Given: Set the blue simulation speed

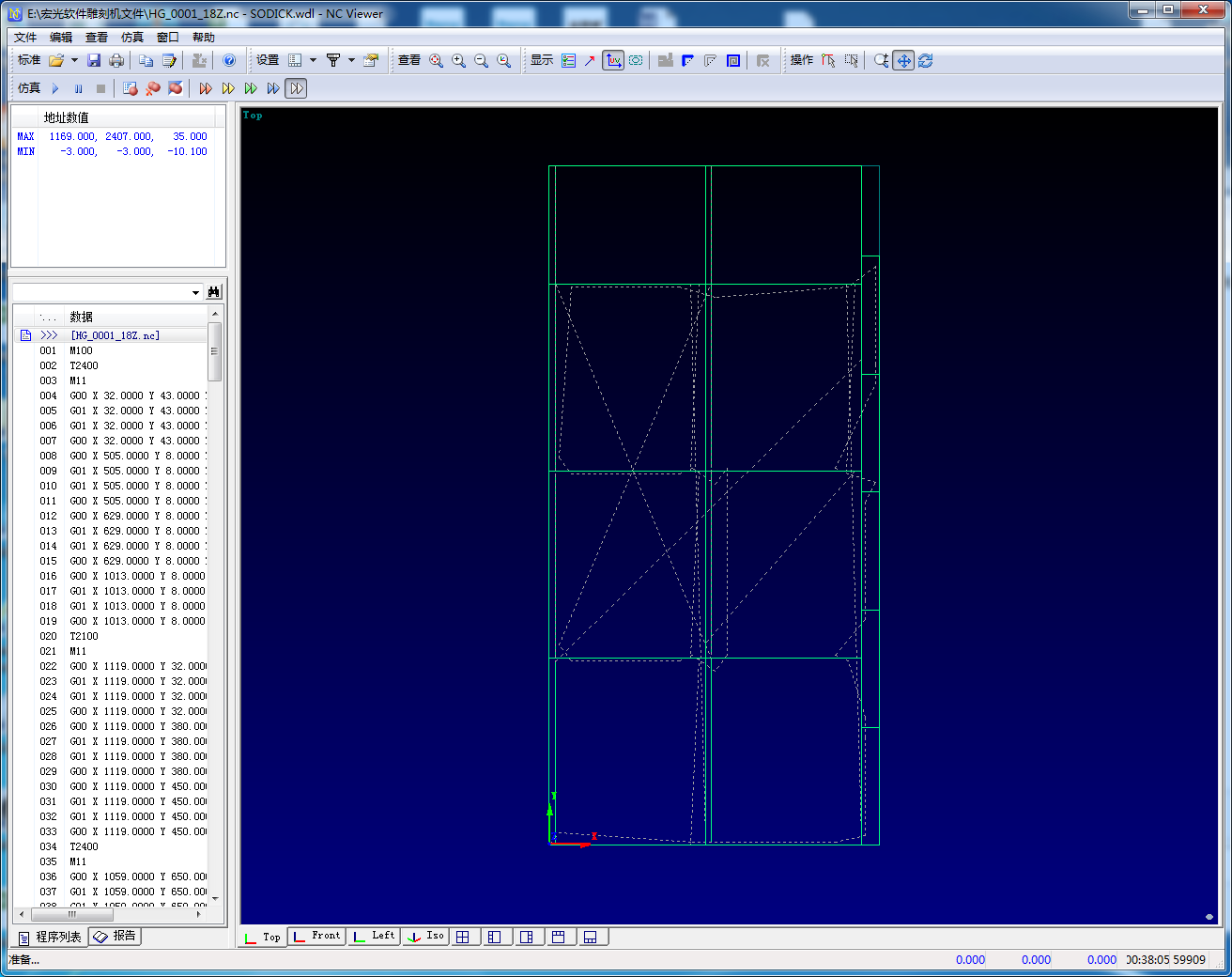Looking at the screenshot, I should [x=273, y=88].
